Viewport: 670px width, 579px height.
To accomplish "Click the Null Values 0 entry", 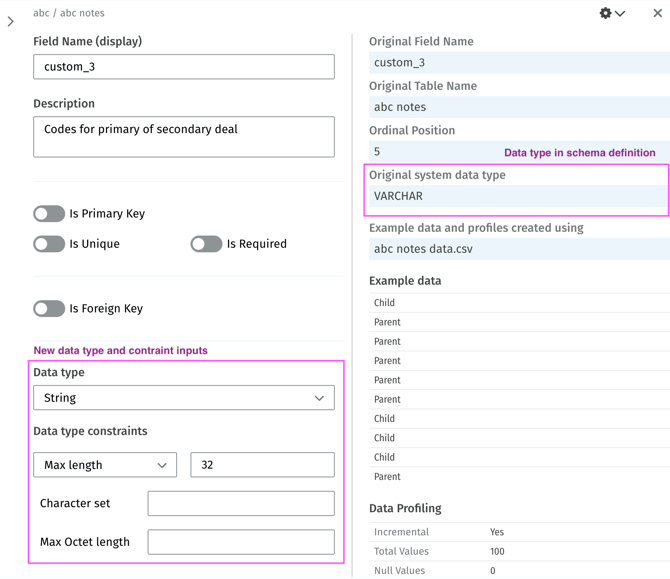I will tap(519, 571).
